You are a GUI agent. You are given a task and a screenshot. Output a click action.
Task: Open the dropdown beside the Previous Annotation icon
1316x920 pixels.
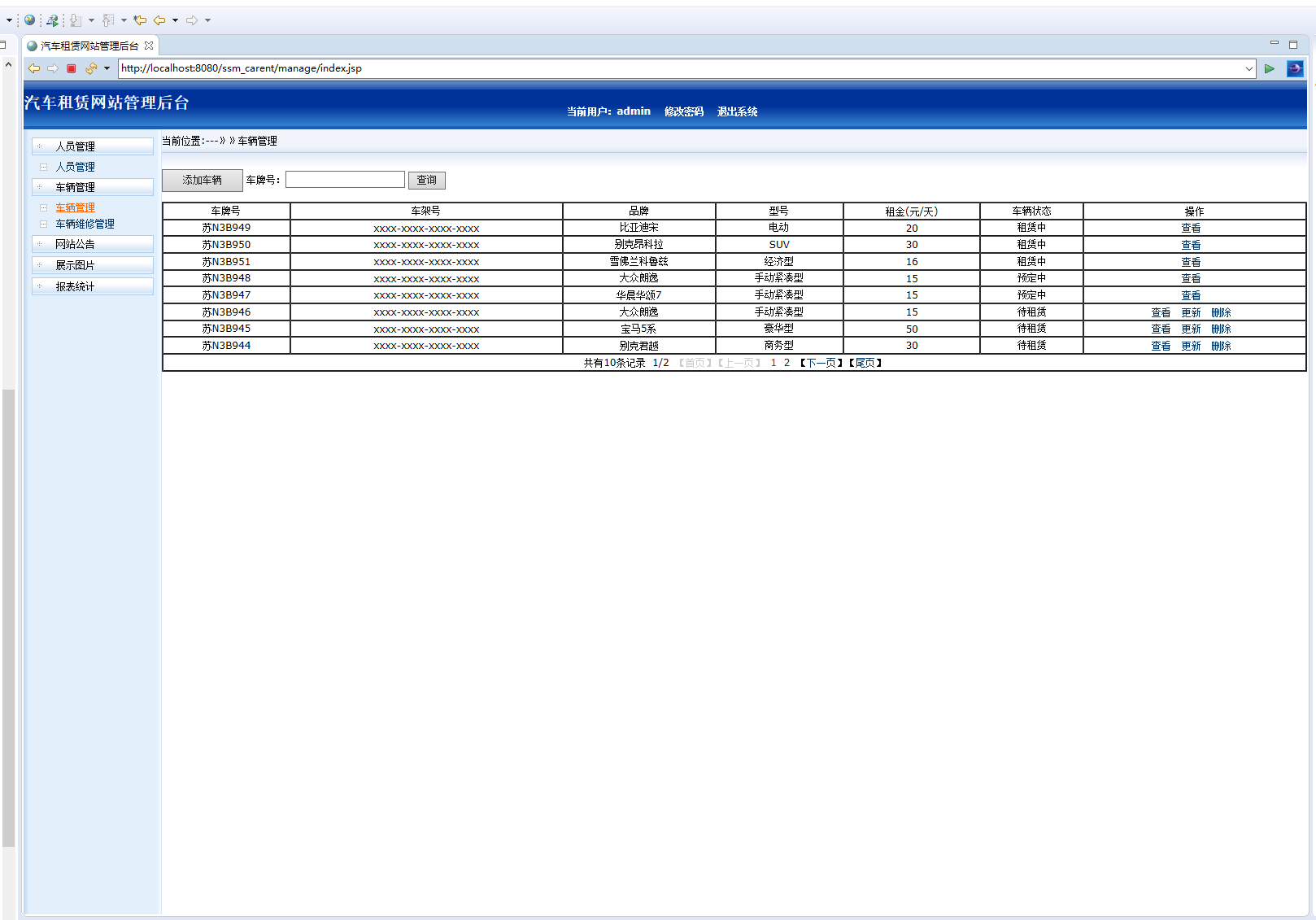[124, 20]
